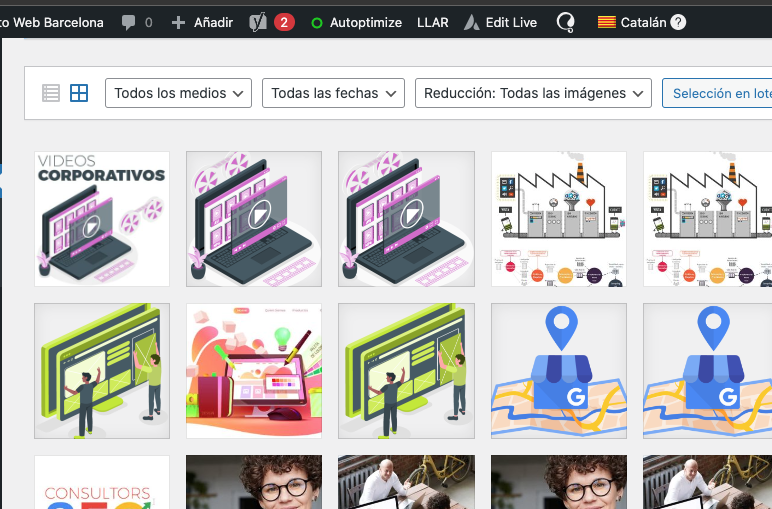Select the colorful web design desk thumbnail
The height and width of the screenshot is (509, 772).
(254, 371)
